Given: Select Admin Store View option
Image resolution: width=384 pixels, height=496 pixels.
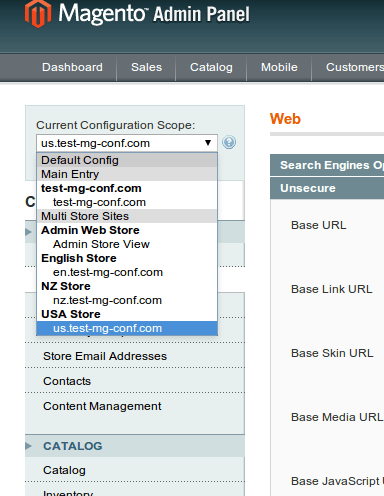Looking at the screenshot, I should pyautogui.click(x=127, y=244).
